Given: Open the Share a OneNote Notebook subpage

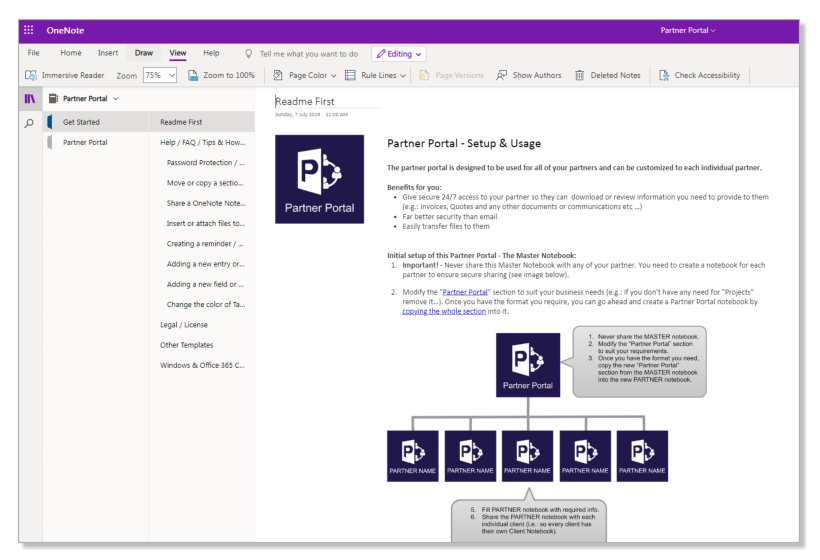Looking at the screenshot, I should coord(202,203).
